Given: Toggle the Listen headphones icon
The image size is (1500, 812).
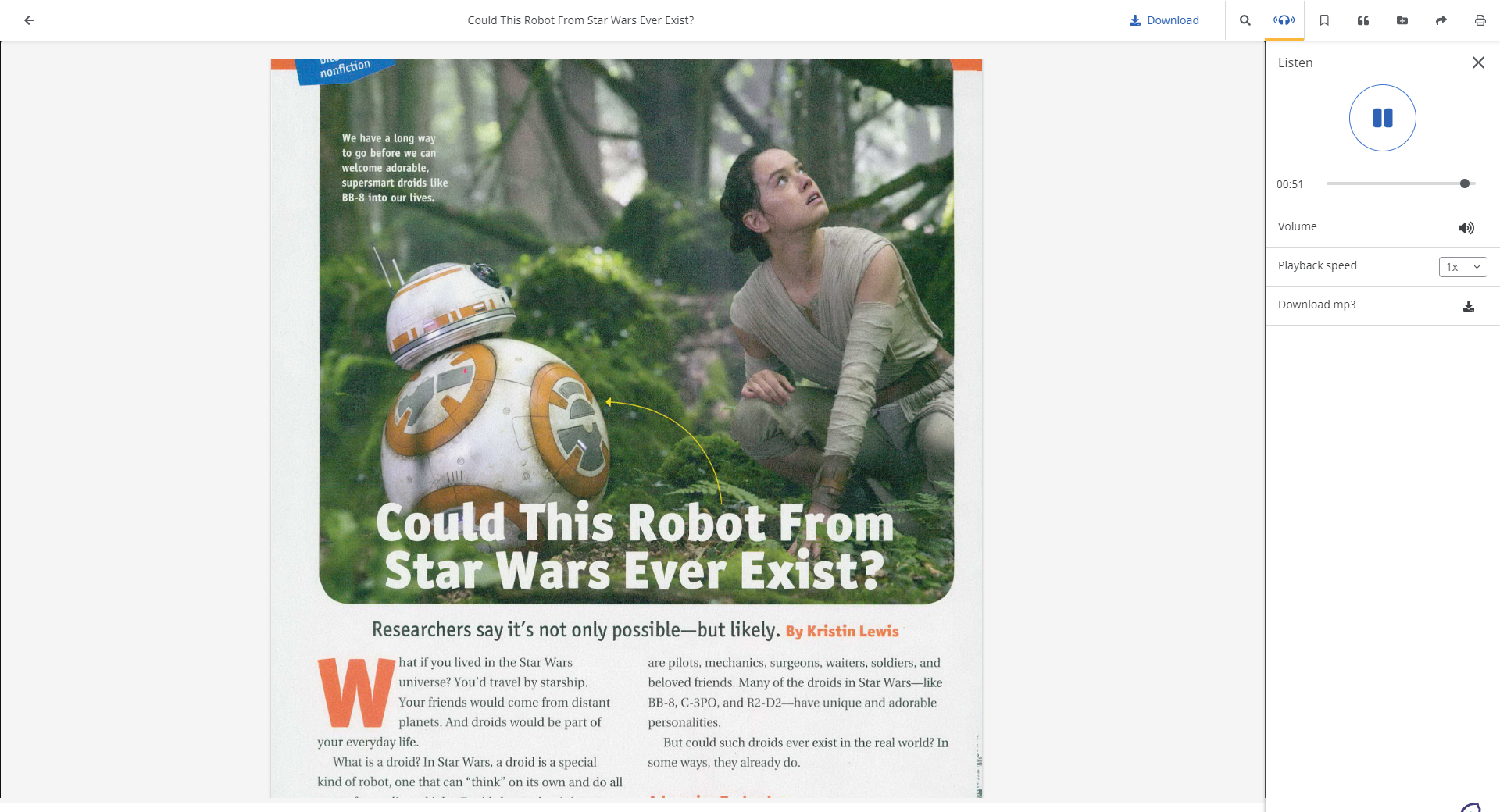Looking at the screenshot, I should point(1284,20).
